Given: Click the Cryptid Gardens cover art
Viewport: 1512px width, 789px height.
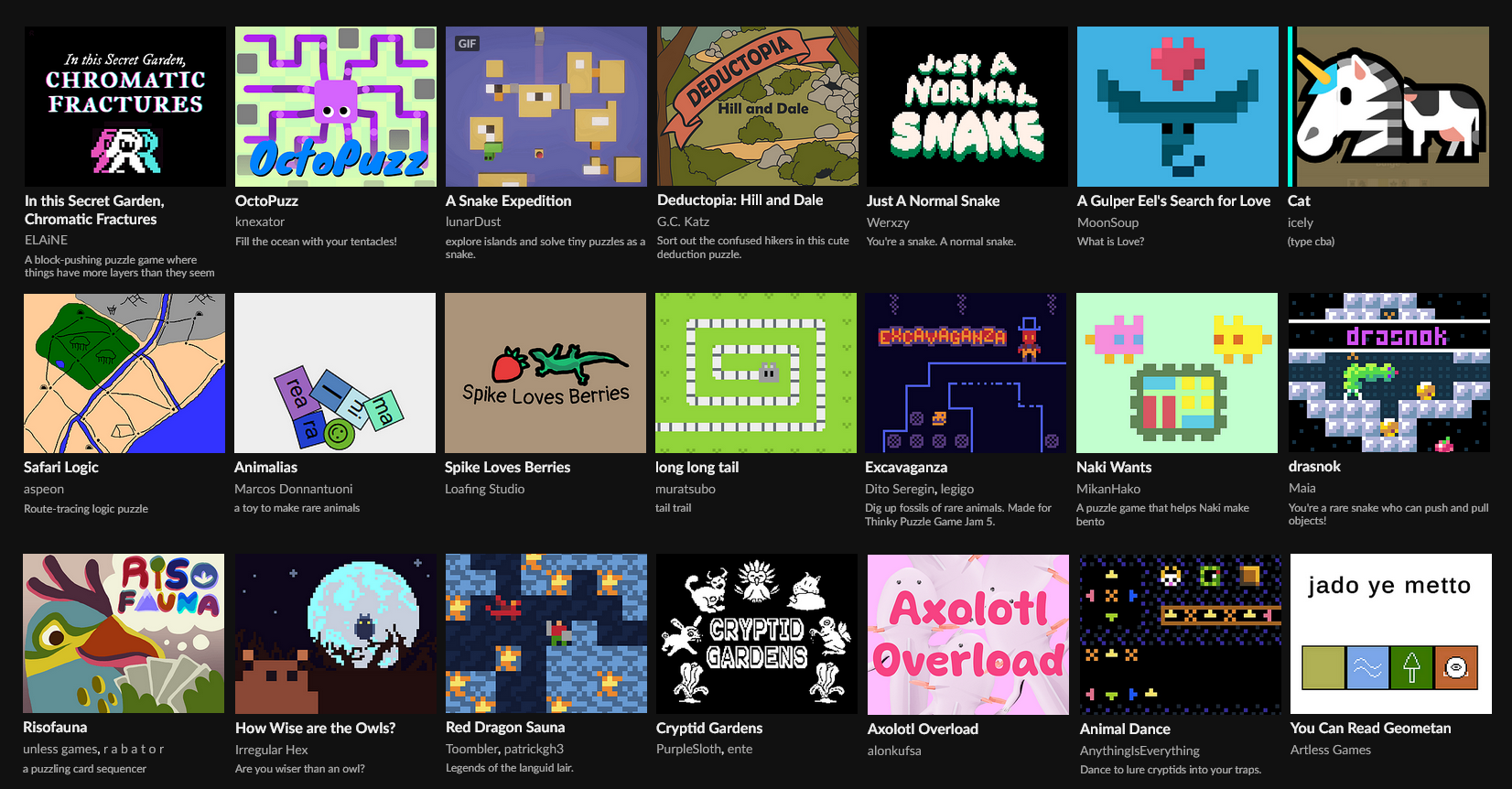Looking at the screenshot, I should (x=757, y=633).
